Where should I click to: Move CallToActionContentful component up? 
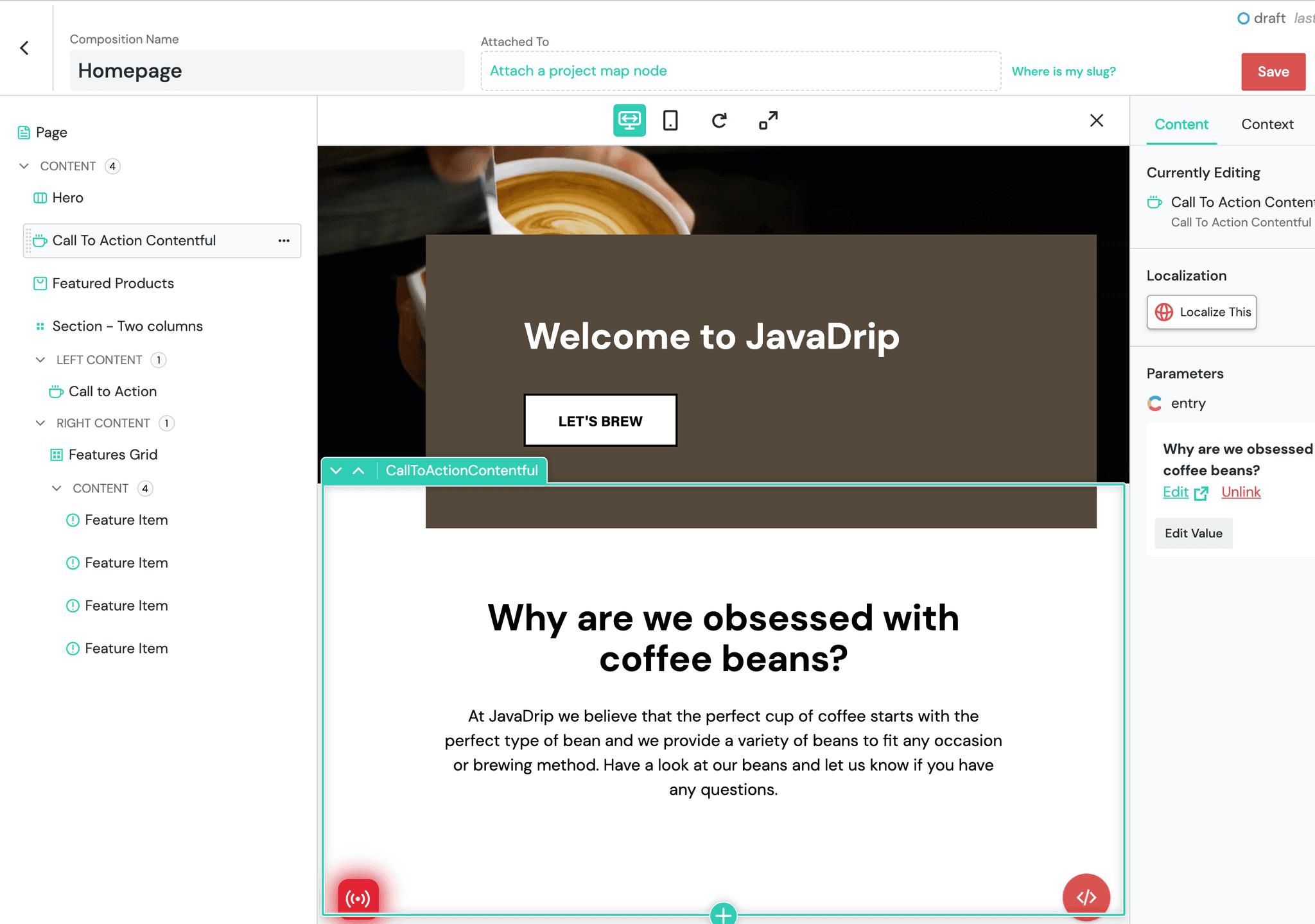click(x=359, y=471)
